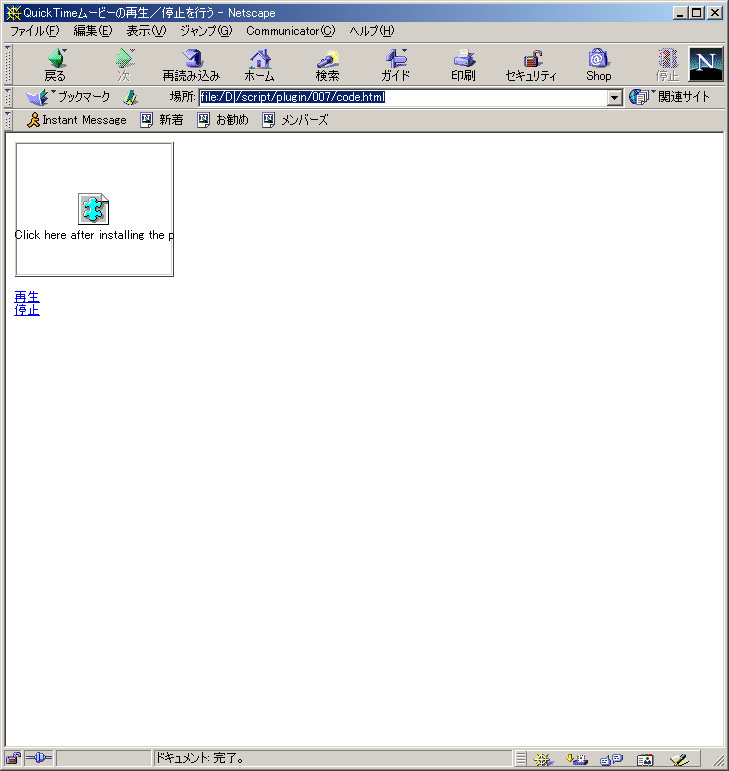Click the Netscape N logo
The image size is (729, 771).
[706, 64]
